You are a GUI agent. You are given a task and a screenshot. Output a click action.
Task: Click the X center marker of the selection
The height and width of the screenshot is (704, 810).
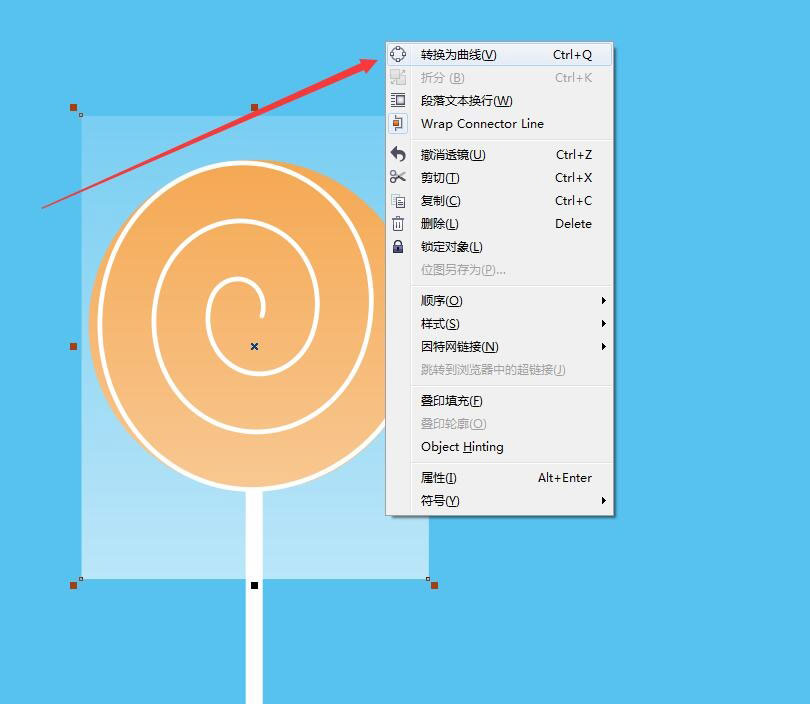point(254,347)
